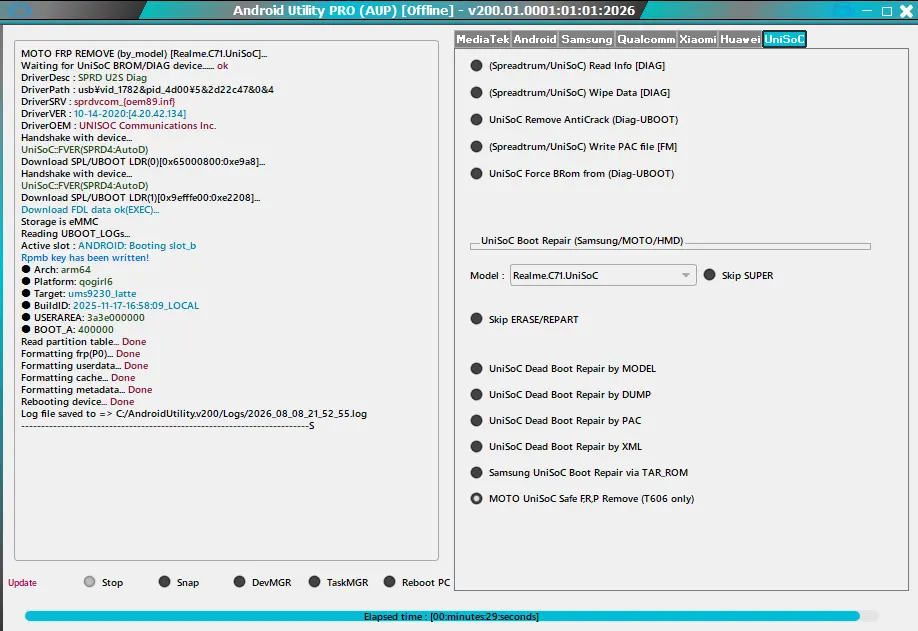This screenshot has height=631, width=918.
Task: Click 'Rebooting device... Done' log line
Action: pyautogui.click(x=78, y=402)
